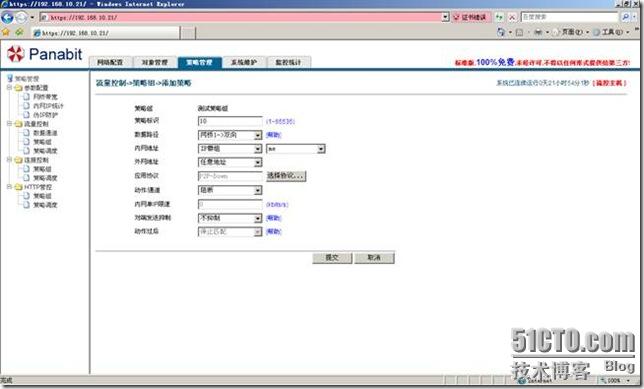Switch to the 系统维护 tab

(244, 62)
